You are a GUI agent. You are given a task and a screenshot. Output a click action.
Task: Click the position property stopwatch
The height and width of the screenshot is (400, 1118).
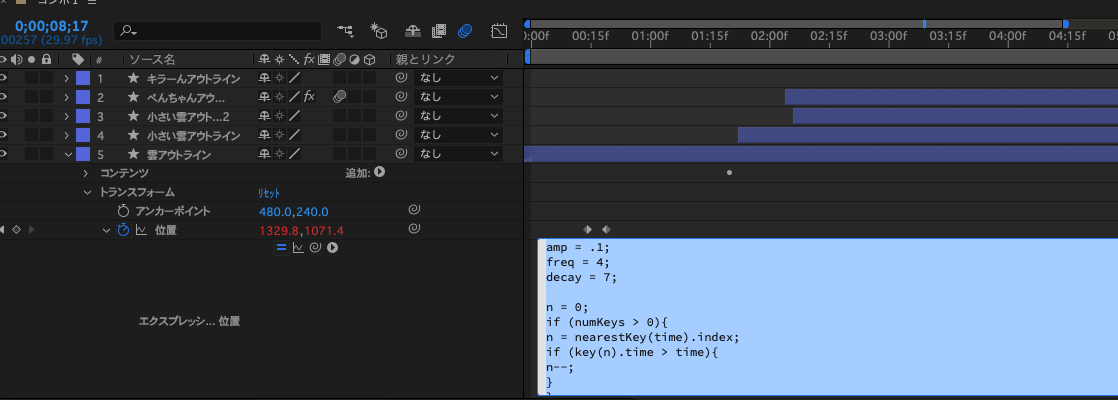click(x=123, y=230)
